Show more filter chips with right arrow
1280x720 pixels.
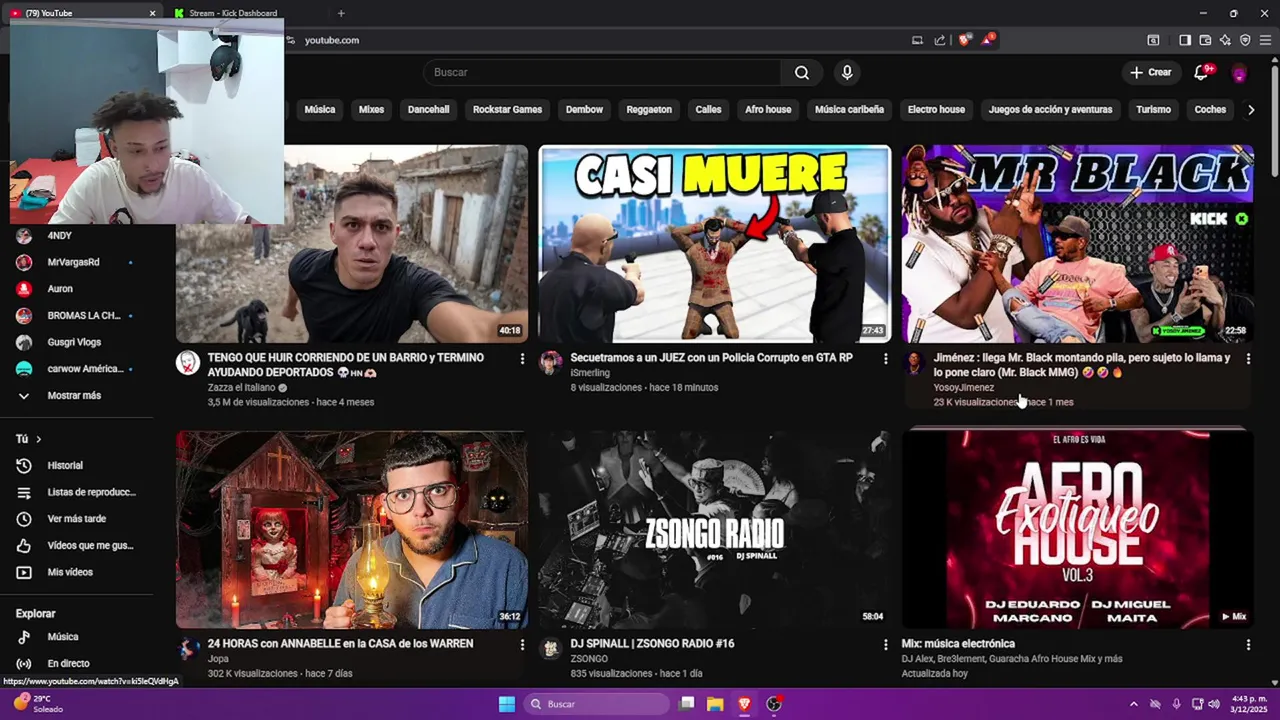1251,110
